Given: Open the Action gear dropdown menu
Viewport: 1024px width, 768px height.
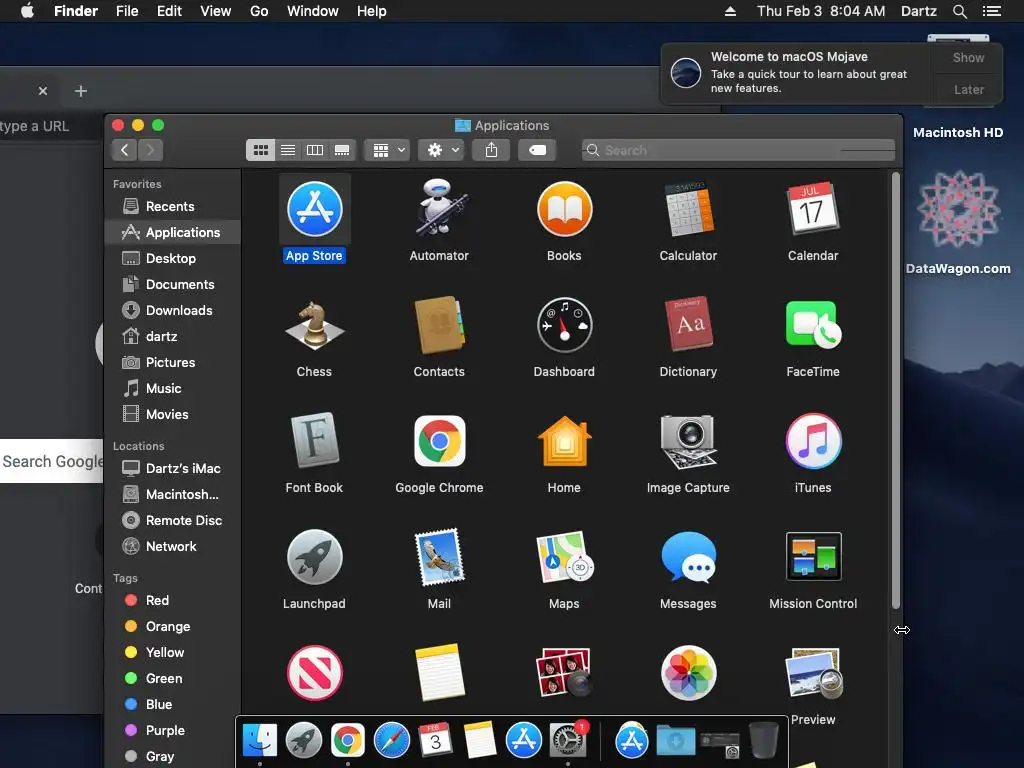Looking at the screenshot, I should (x=441, y=150).
